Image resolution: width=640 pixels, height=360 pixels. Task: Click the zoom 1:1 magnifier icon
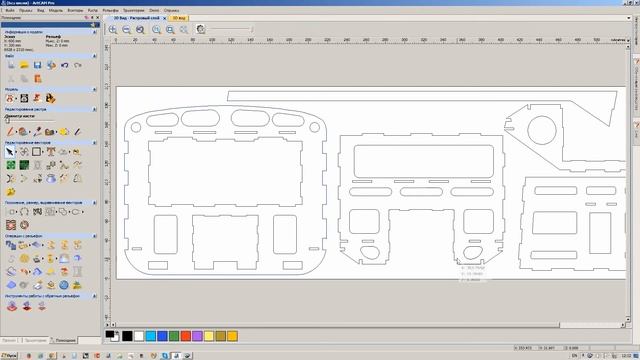[x=156, y=29]
